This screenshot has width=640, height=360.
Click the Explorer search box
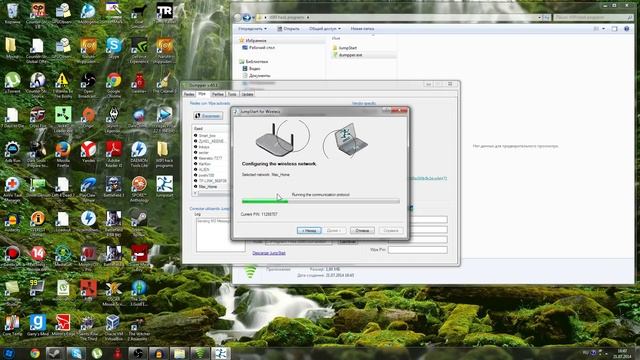point(593,18)
